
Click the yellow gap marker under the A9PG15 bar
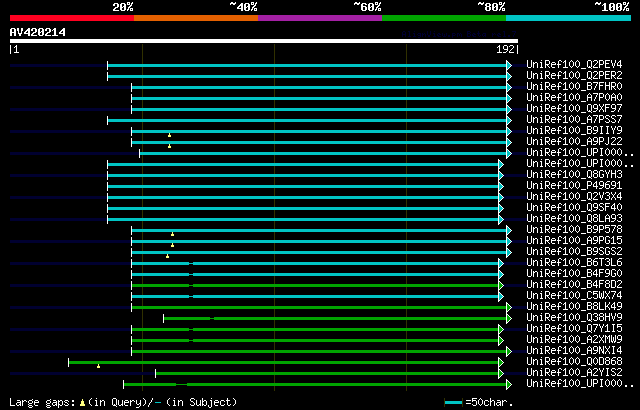[x=173, y=245]
